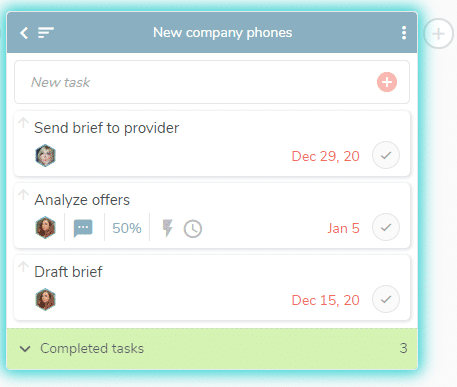
Task: Open the sort options icon in header
Action: (46, 33)
